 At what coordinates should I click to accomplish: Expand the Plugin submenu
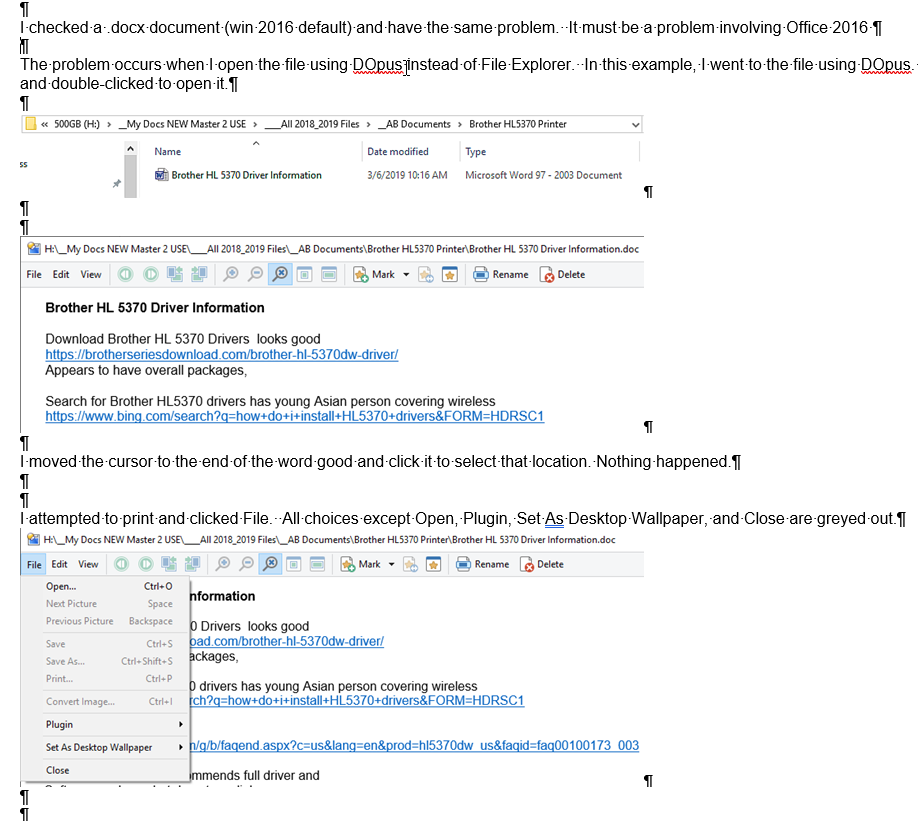pyautogui.click(x=105, y=724)
